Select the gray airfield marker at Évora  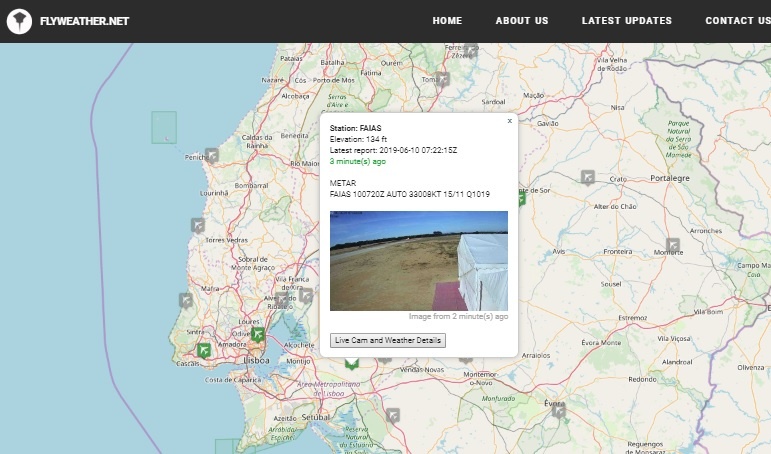click(x=559, y=411)
